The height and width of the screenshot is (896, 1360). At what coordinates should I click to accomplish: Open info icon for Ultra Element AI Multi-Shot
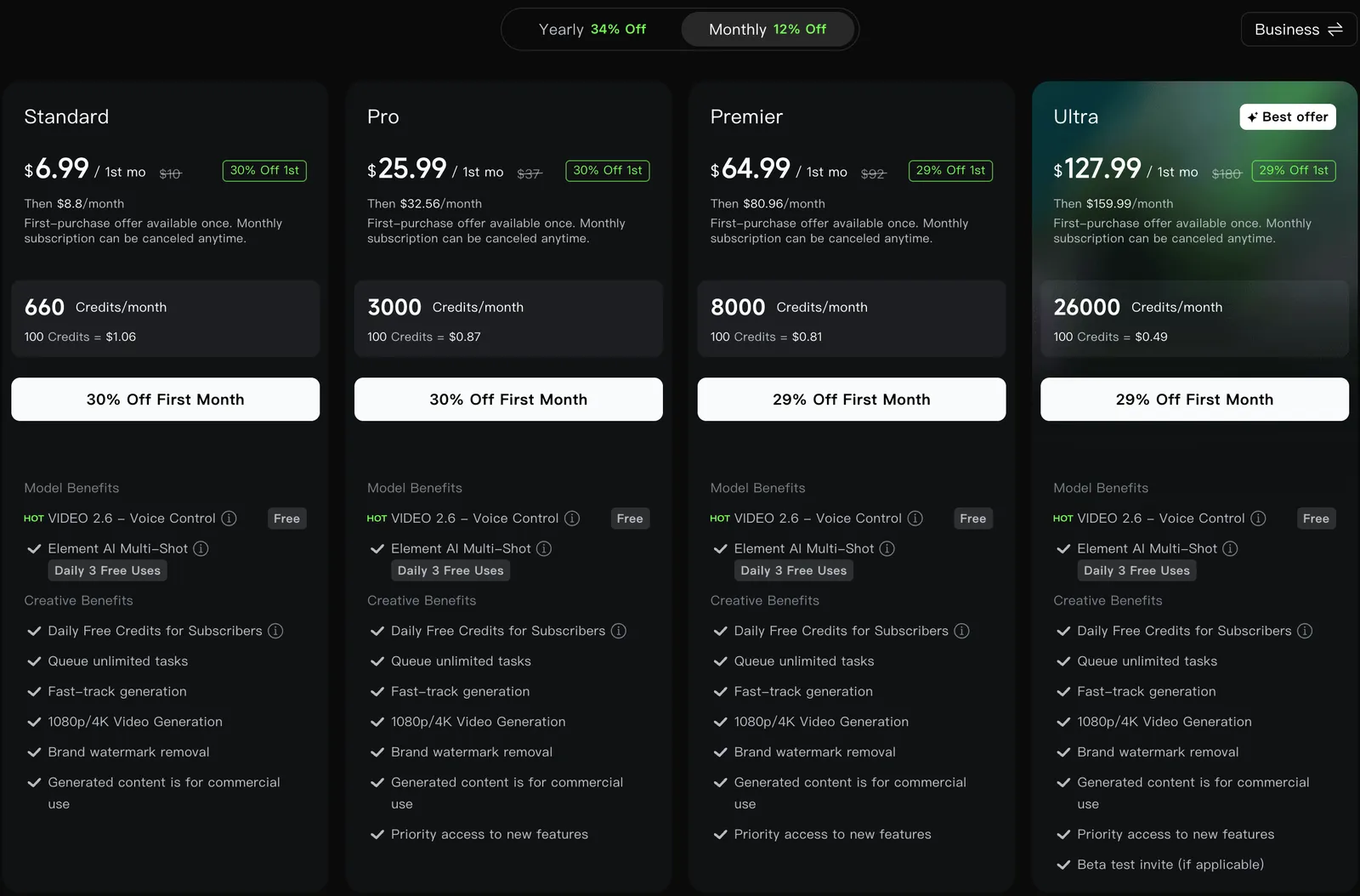[1230, 549]
